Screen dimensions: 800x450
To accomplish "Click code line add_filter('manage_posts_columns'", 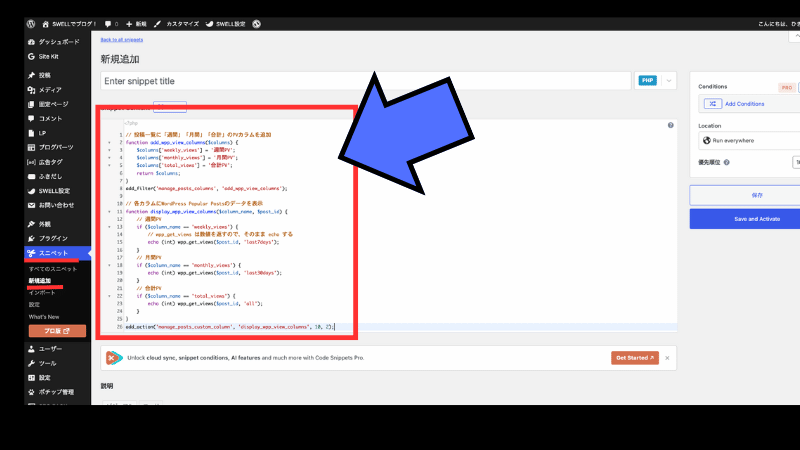I will [x=207, y=188].
